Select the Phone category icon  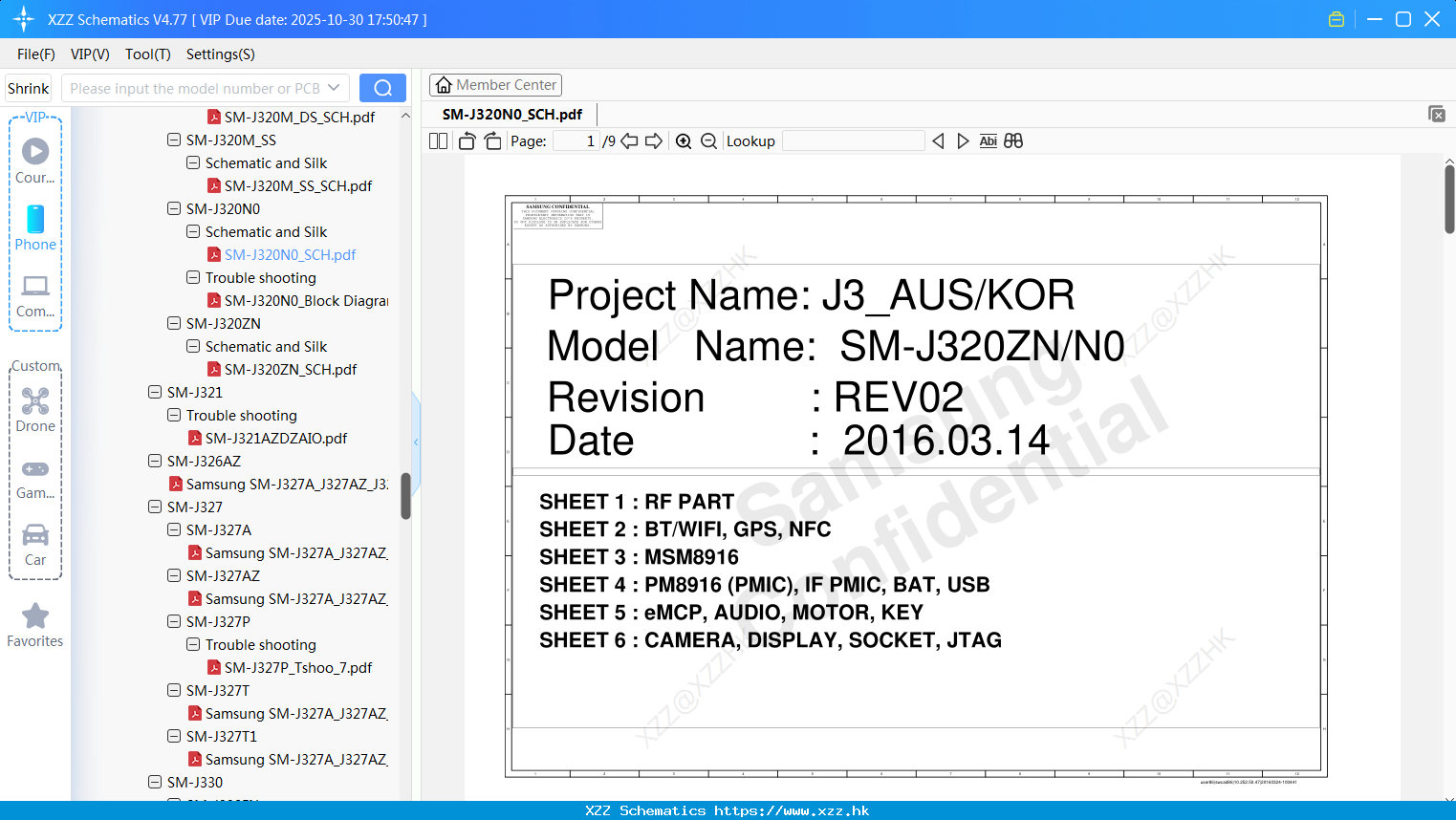click(35, 228)
